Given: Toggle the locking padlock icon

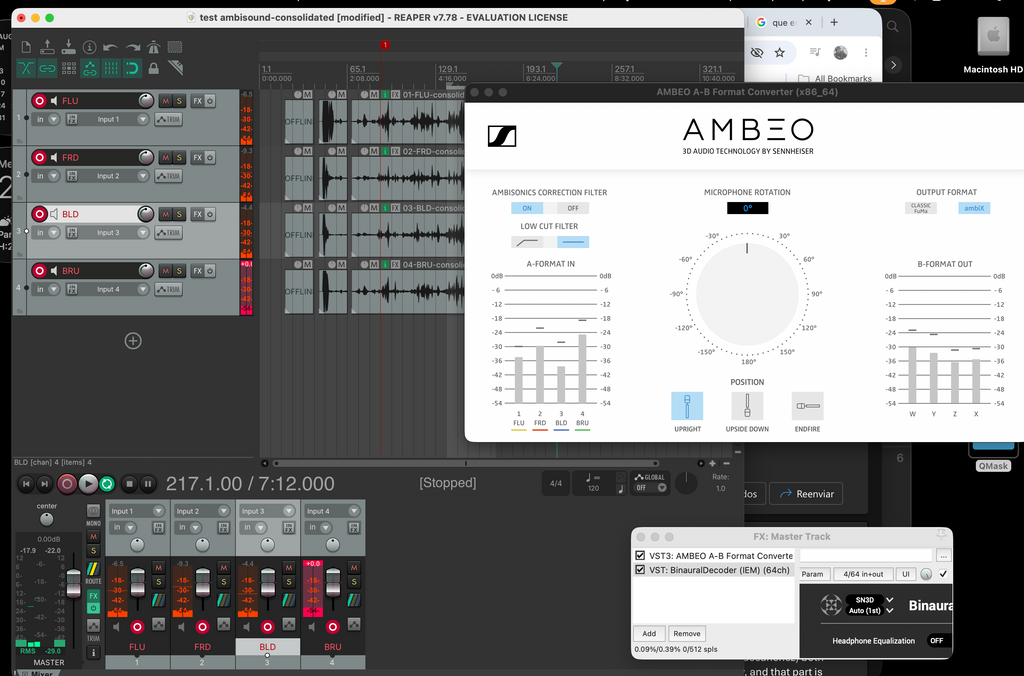Looking at the screenshot, I should 153,68.
